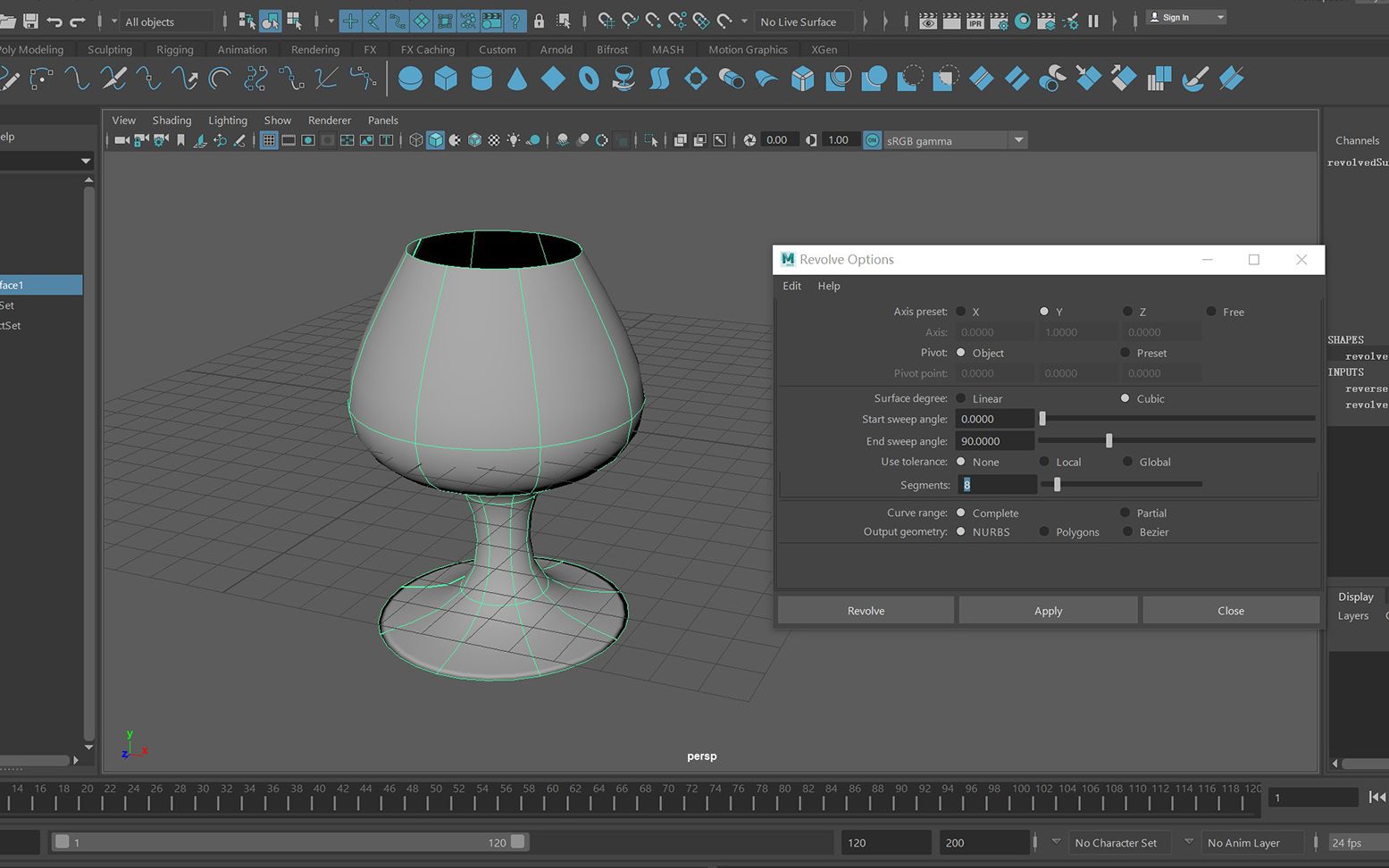
Task: Open Render Settings clapperboard icon
Action: point(999,21)
